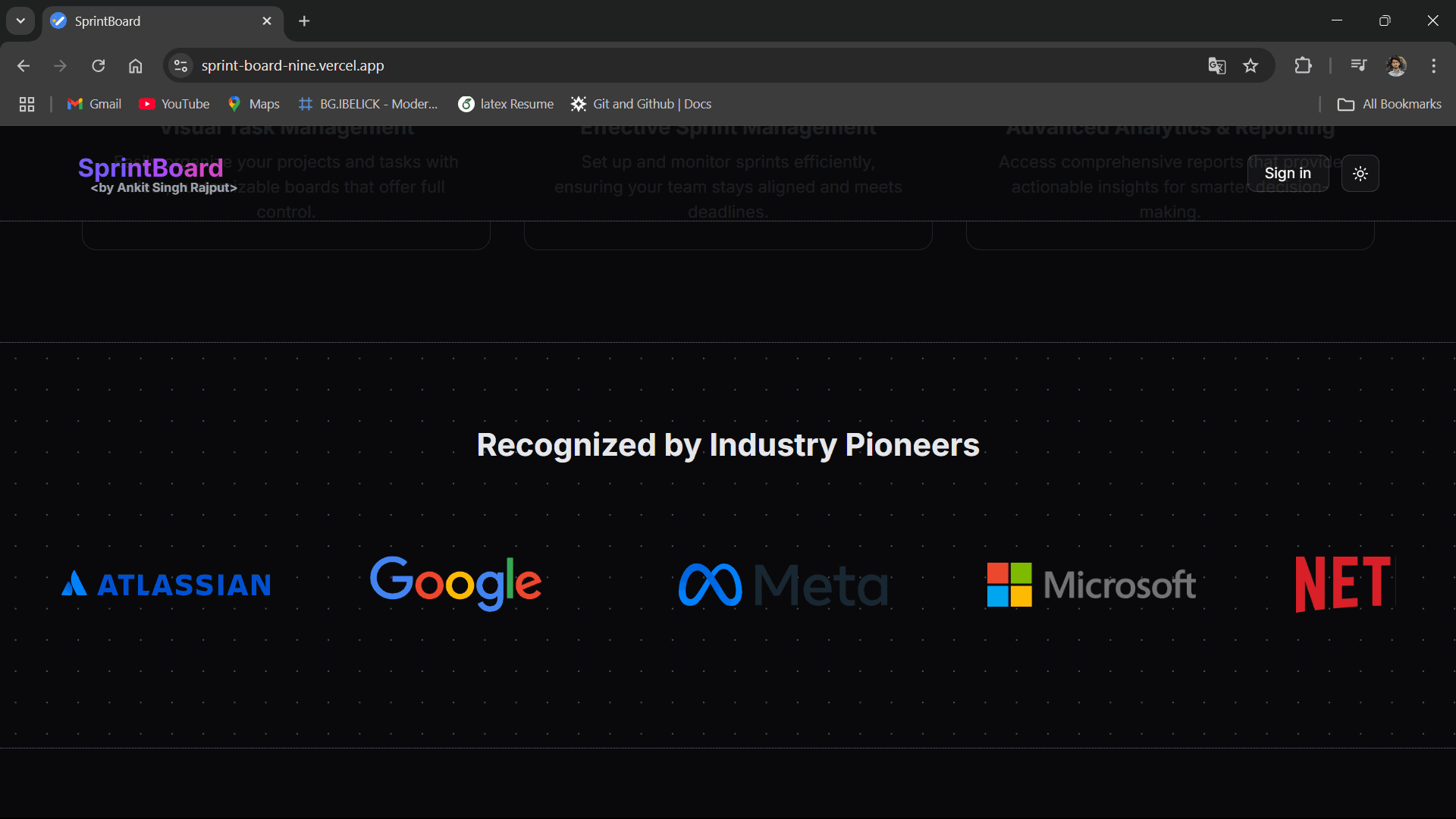Open the SprintBoard logo link
The image size is (1456, 819).
tap(151, 168)
